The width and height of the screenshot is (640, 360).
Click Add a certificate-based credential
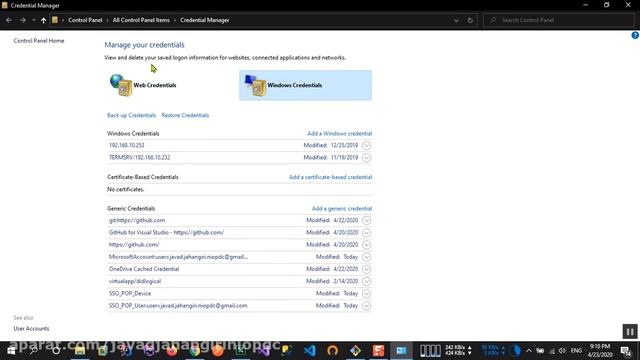pos(330,177)
